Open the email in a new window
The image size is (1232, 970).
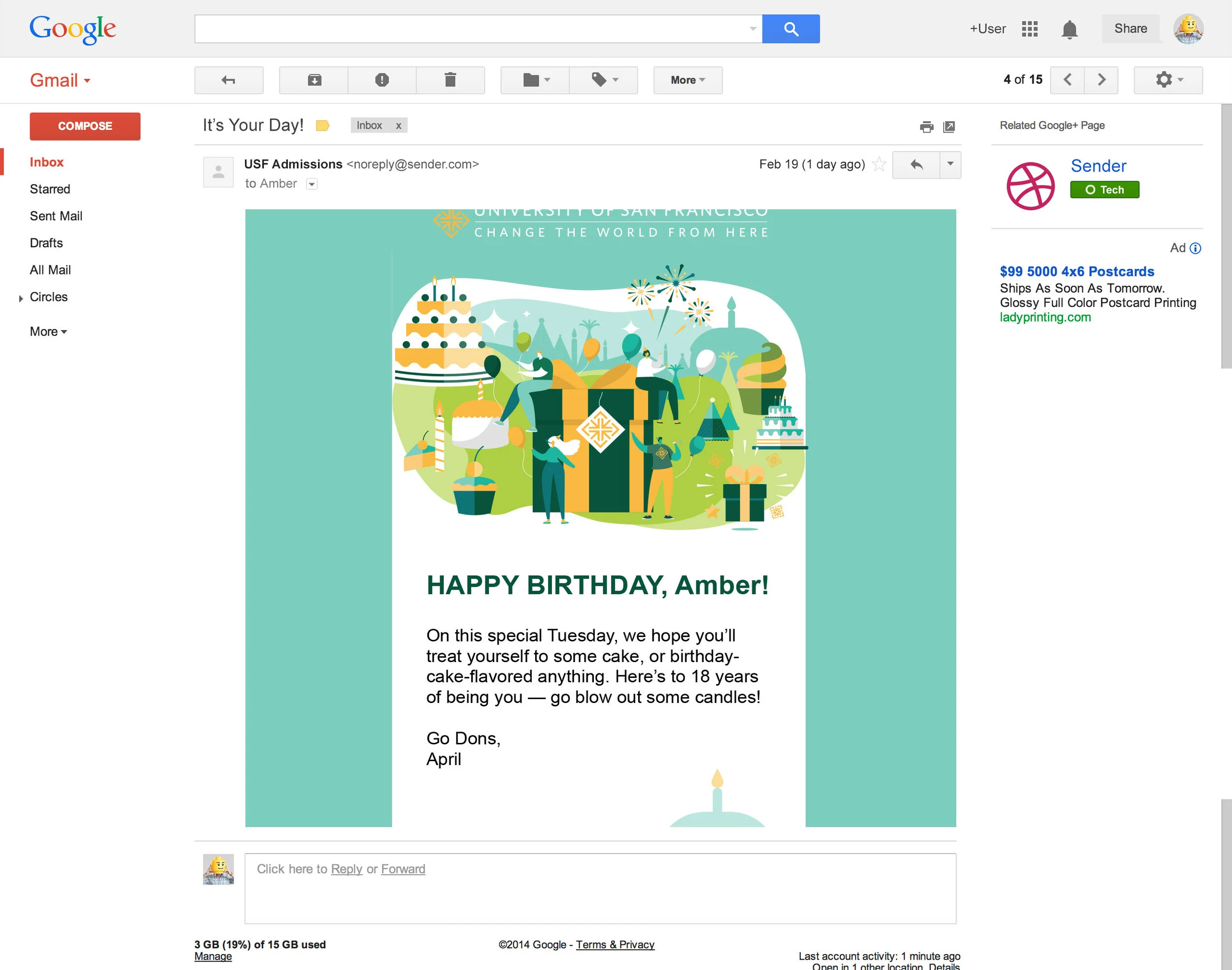pyautogui.click(x=949, y=127)
